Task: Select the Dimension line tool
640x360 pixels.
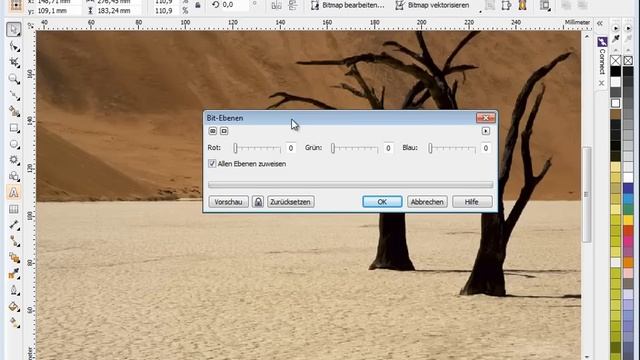Action: click(x=14, y=225)
